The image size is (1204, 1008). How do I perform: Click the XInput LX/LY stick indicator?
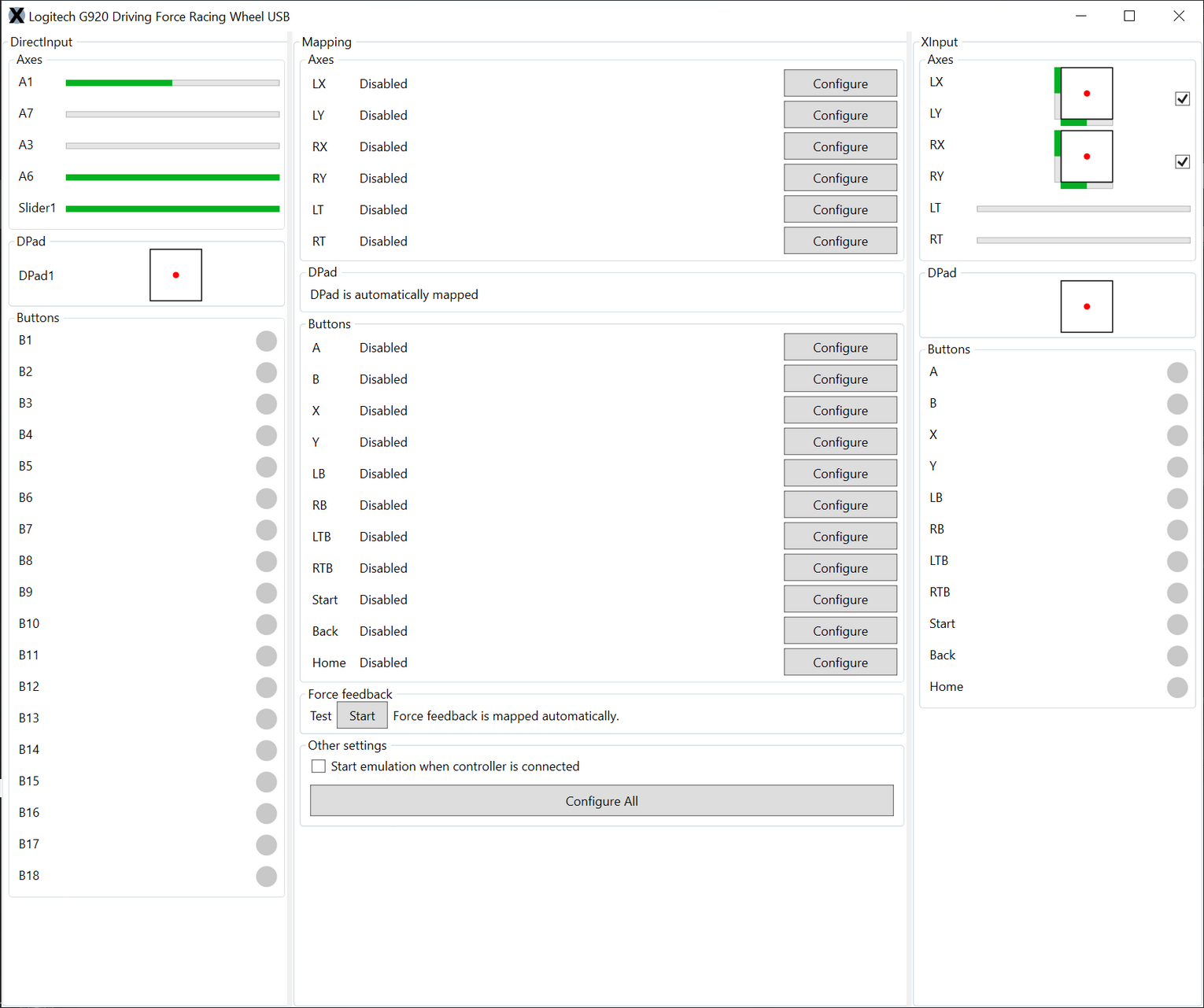tap(1087, 94)
